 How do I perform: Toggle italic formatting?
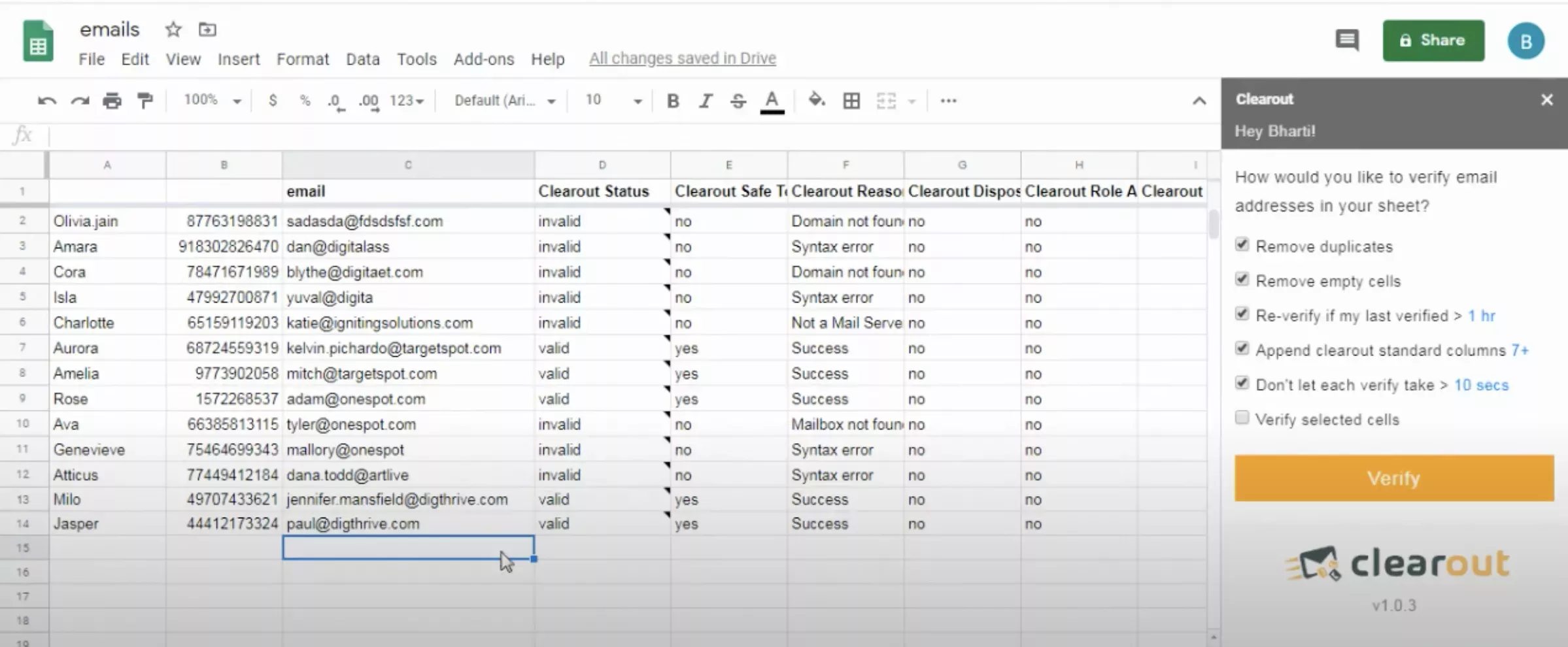[x=706, y=101]
